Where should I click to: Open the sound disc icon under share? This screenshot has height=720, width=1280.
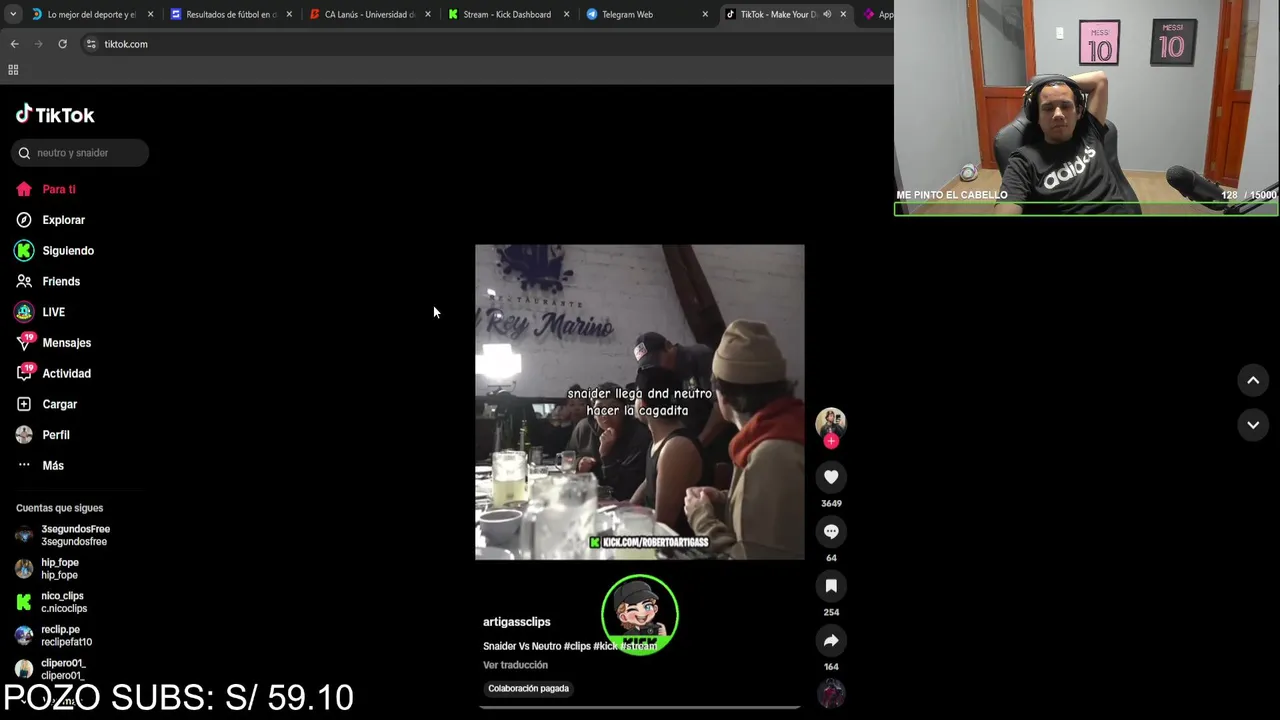point(831,693)
